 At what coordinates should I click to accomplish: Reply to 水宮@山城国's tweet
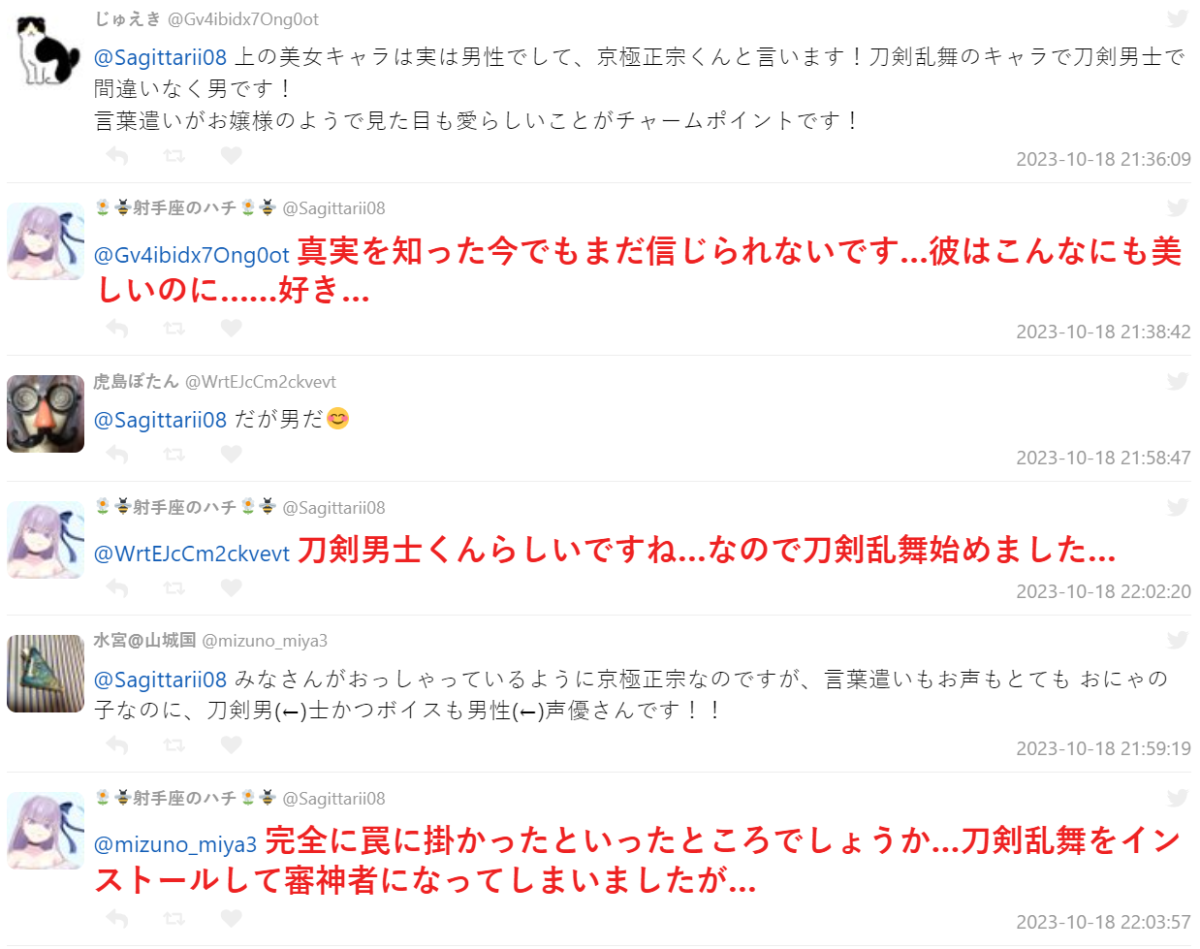pyautogui.click(x=117, y=745)
